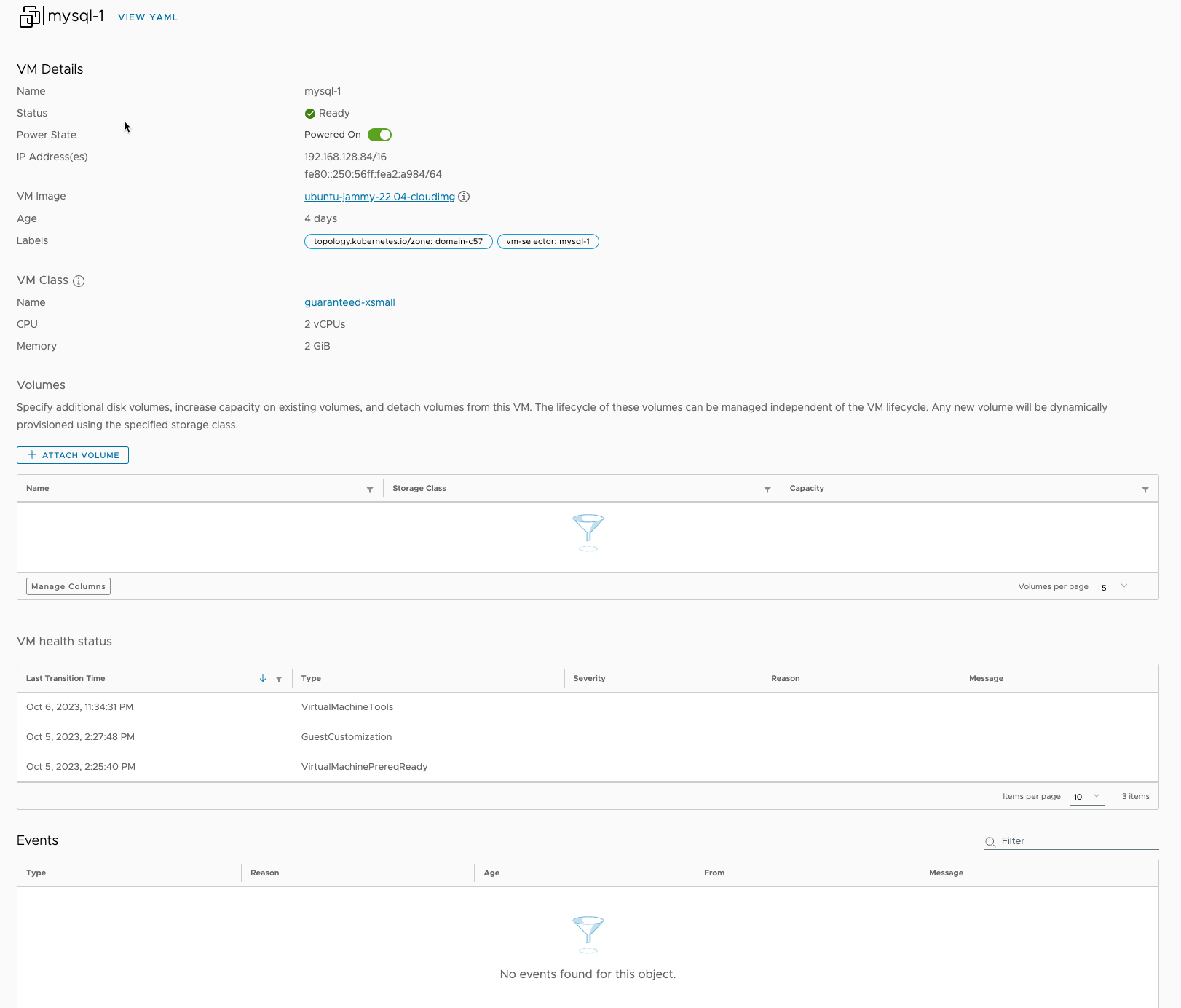This screenshot has width=1181, height=1008.
Task: Click the VM Class info icon
Action: pos(79,281)
